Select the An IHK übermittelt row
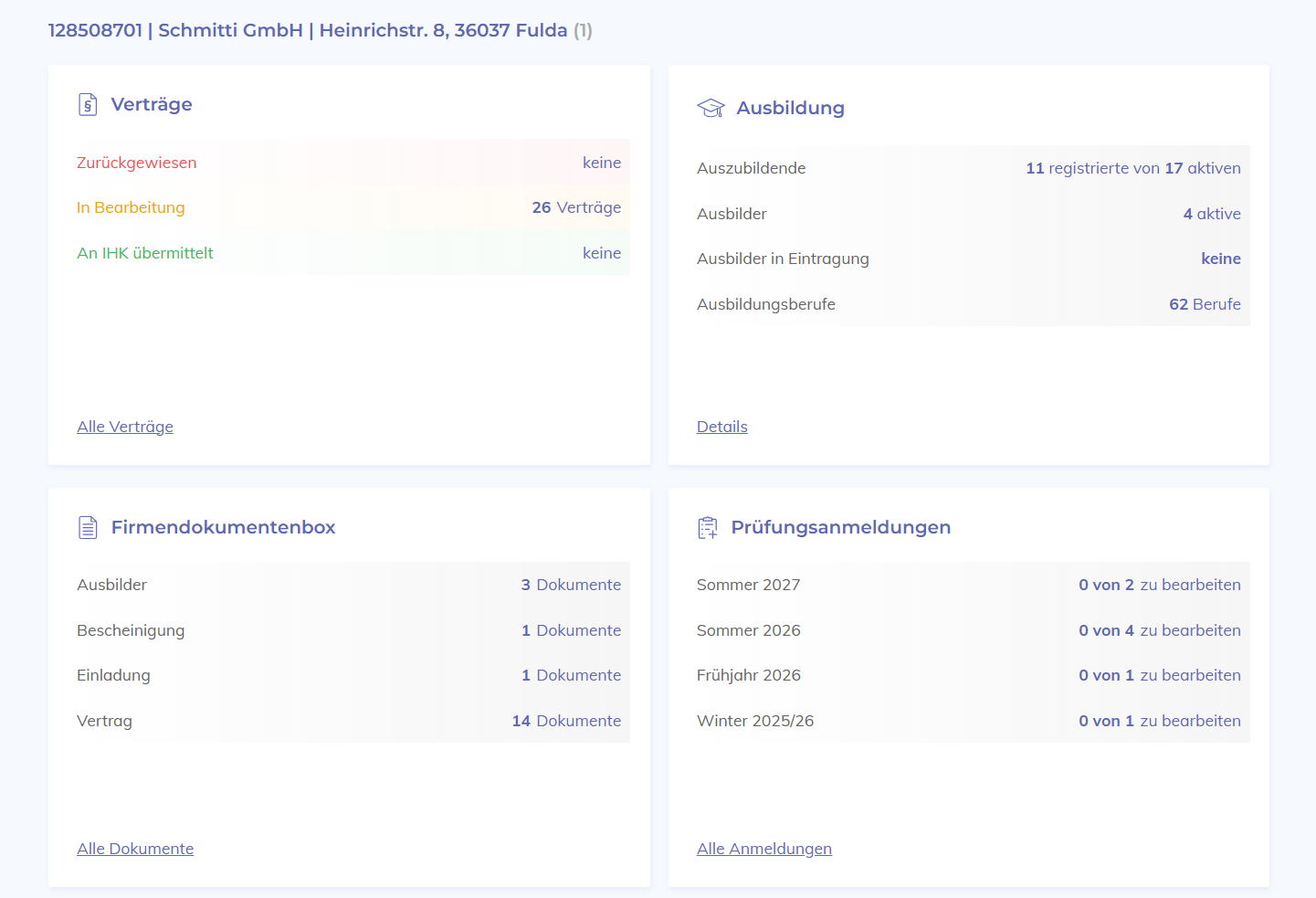Screen dimensions: 1316x898 (x=349, y=253)
